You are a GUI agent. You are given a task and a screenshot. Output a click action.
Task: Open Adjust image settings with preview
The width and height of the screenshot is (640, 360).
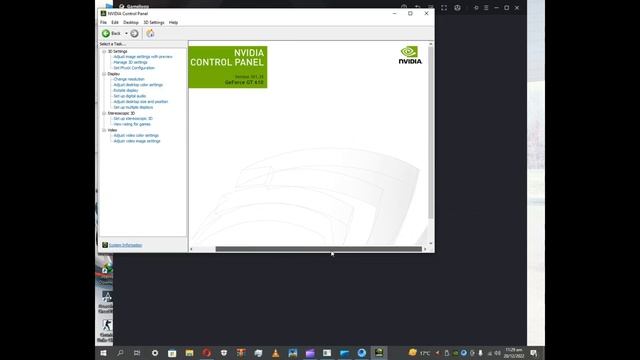[x=143, y=57]
